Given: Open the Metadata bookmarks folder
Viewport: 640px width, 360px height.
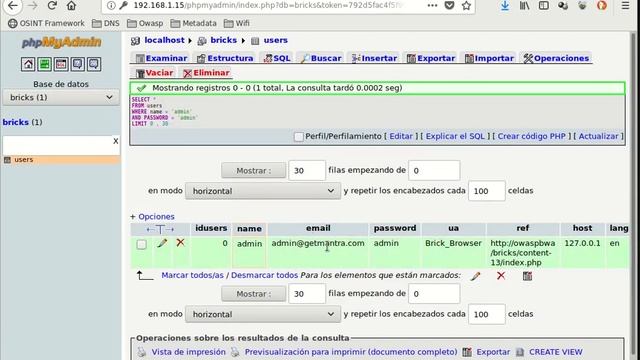Looking at the screenshot, I should [193, 23].
